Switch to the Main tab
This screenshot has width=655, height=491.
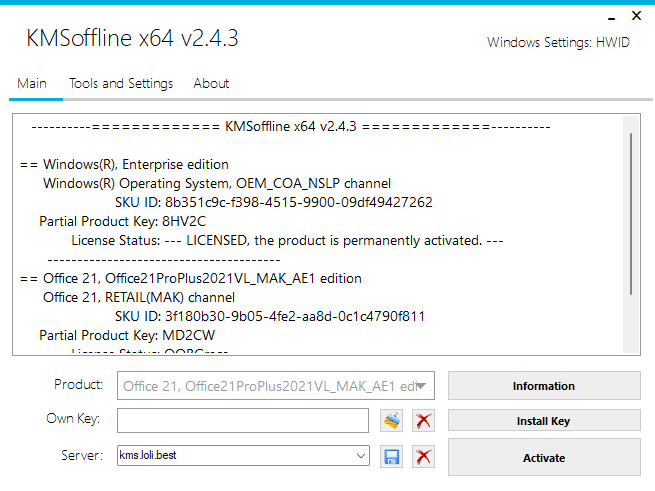[32, 84]
